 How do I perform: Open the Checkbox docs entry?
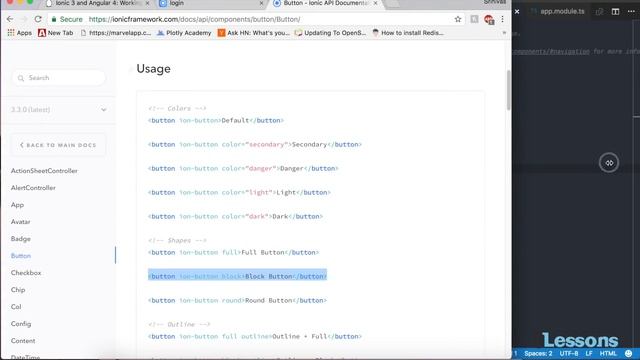(26, 273)
